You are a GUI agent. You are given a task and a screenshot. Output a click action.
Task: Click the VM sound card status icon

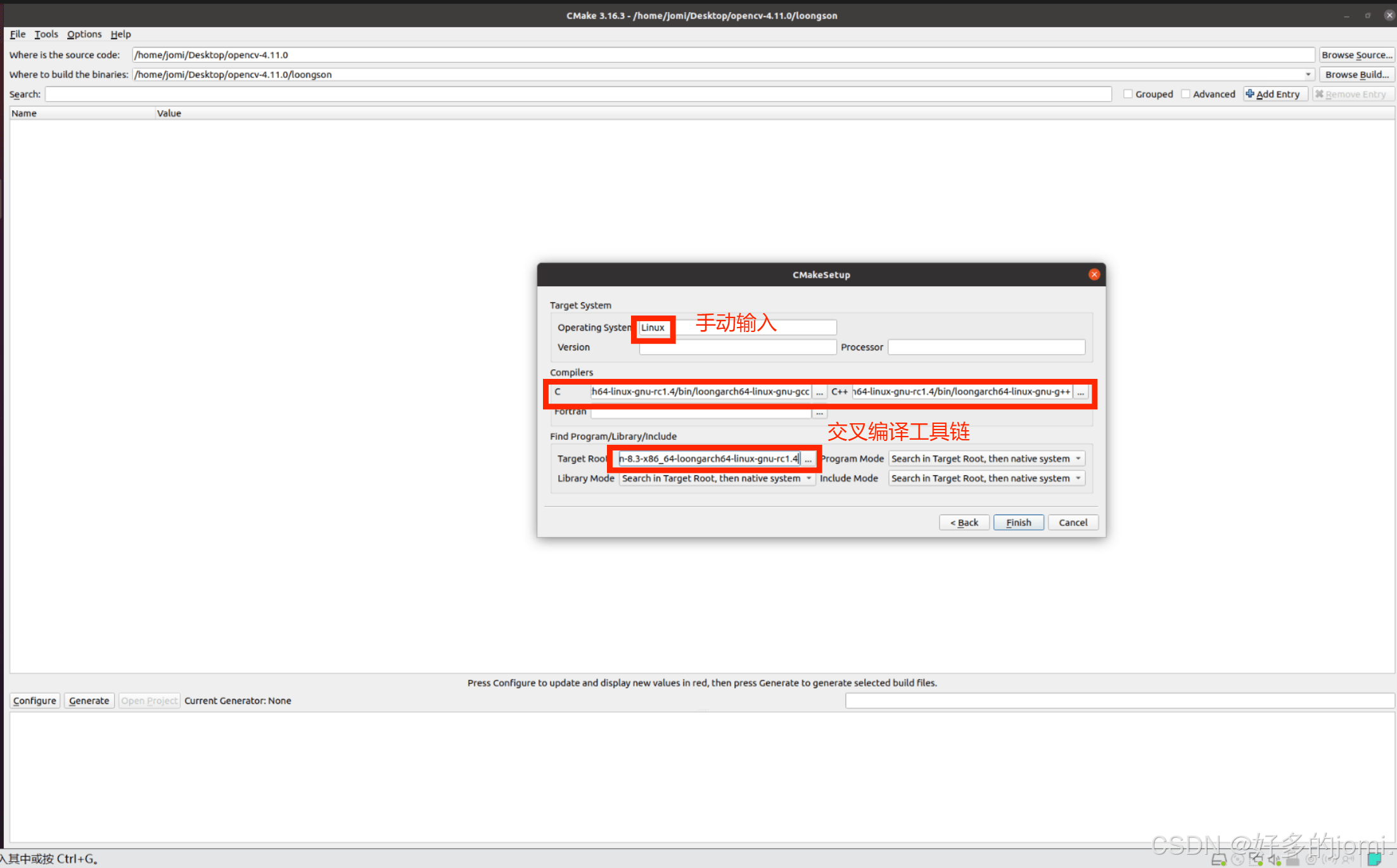(x=1273, y=860)
